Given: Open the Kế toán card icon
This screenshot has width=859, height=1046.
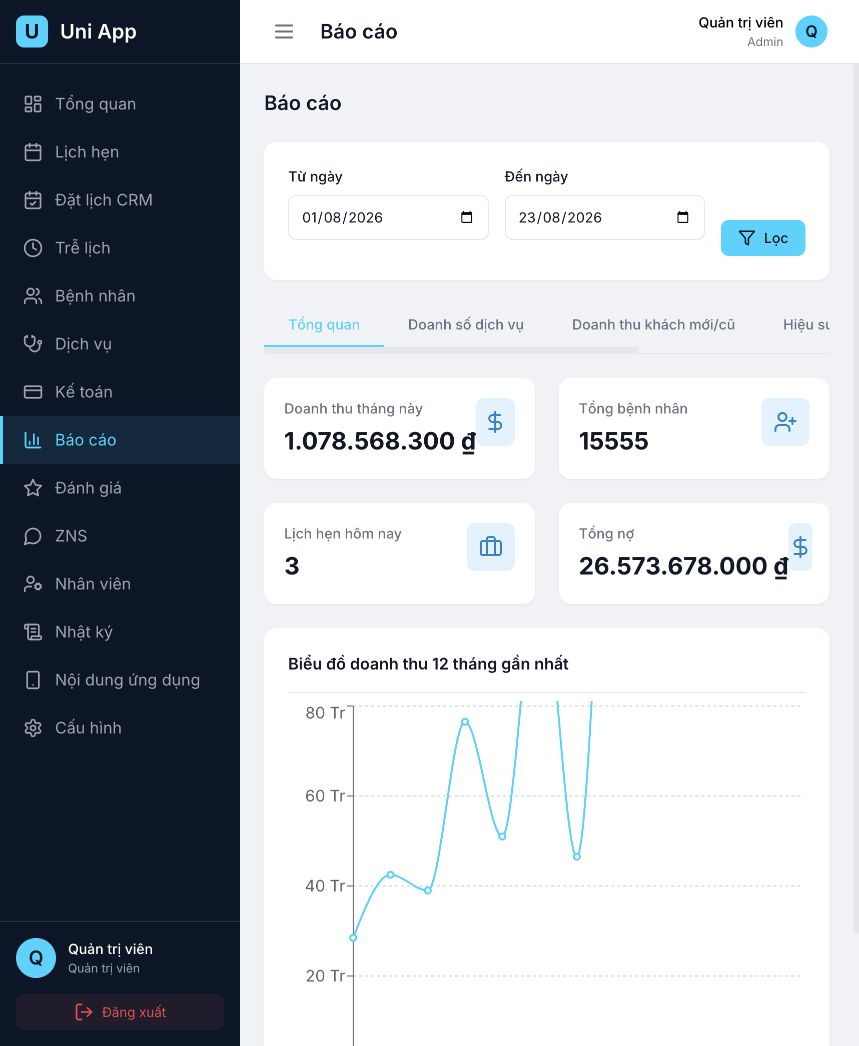Looking at the screenshot, I should tap(33, 392).
